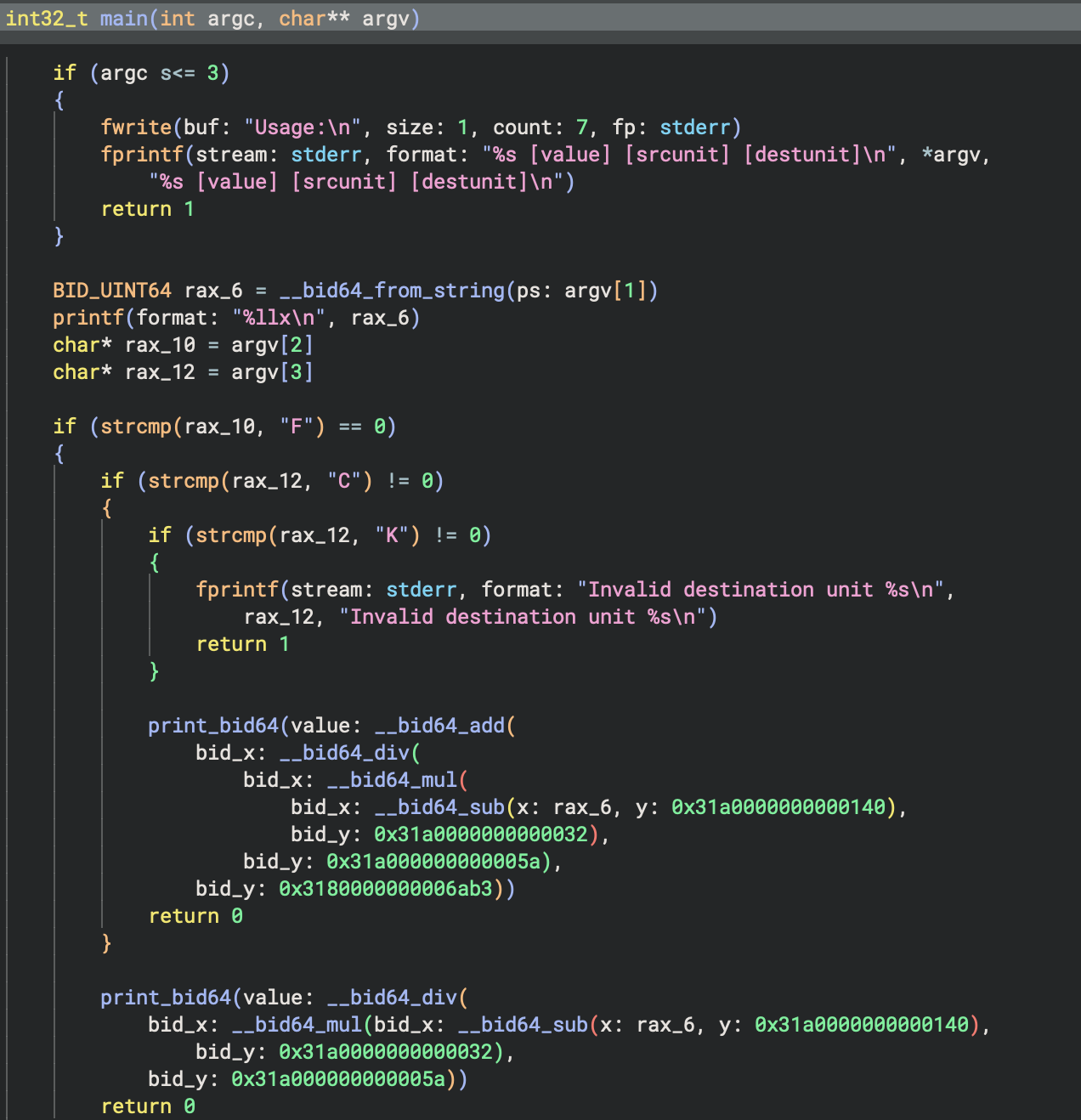Image resolution: width=1081 pixels, height=1120 pixels.
Task: Click the "F" string in strcmp
Action: (x=297, y=427)
